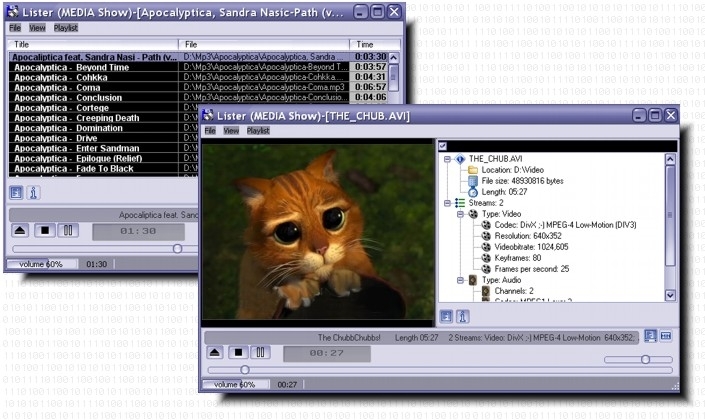Viewport: 705px width, 420px height.
Task: Open the View menu in THE_CHUB.AVI window
Action: click(231, 130)
